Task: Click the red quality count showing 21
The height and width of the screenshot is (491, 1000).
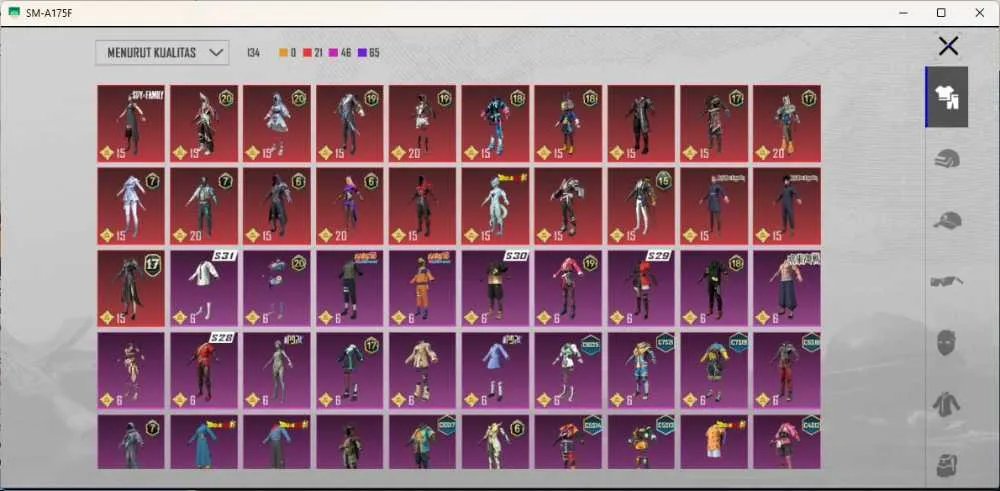Action: (314, 53)
